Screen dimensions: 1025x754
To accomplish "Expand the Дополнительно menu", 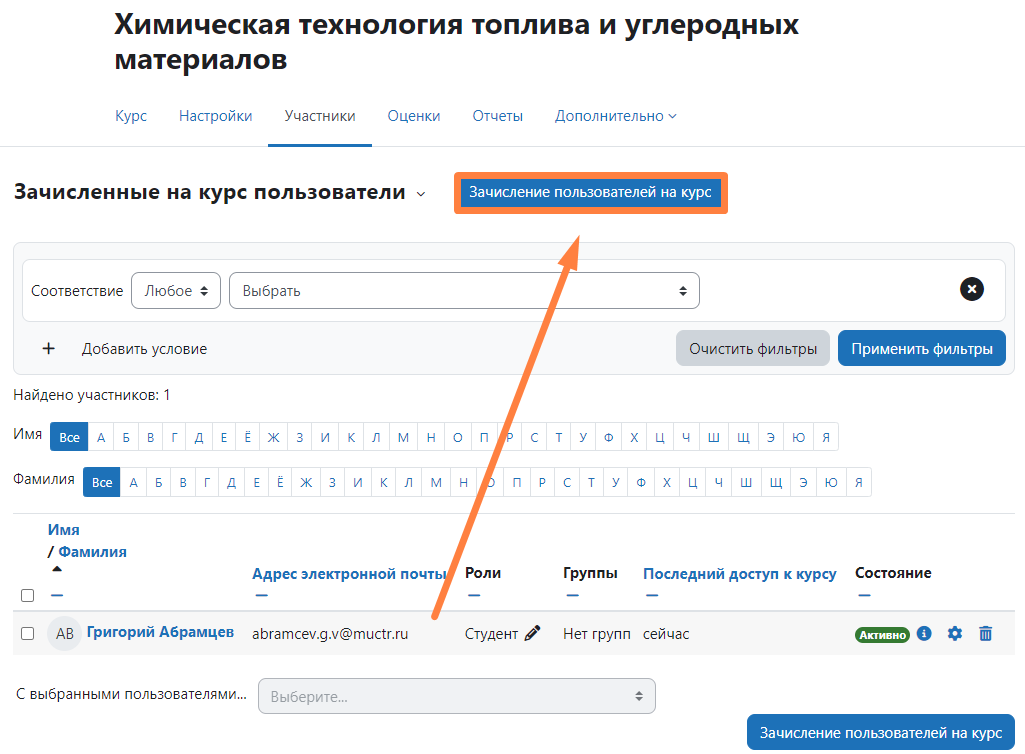I will point(615,116).
